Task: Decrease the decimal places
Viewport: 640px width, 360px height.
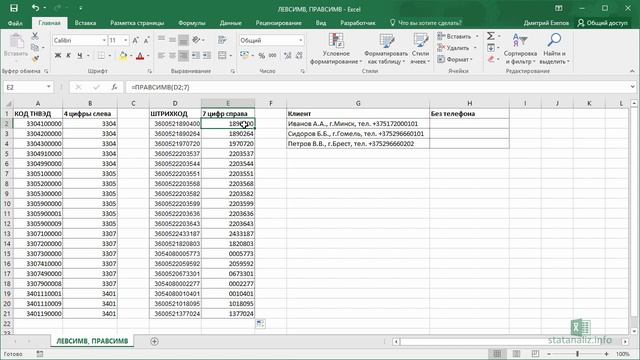Action: pyautogui.click(x=299, y=56)
